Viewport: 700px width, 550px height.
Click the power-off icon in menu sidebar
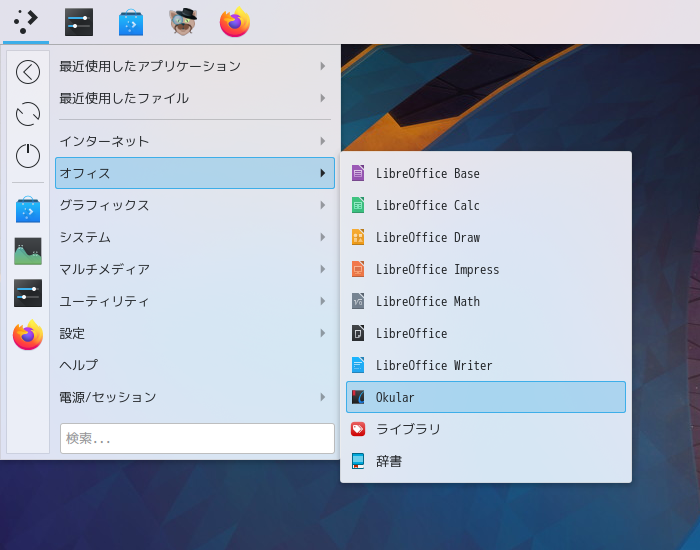(28, 155)
